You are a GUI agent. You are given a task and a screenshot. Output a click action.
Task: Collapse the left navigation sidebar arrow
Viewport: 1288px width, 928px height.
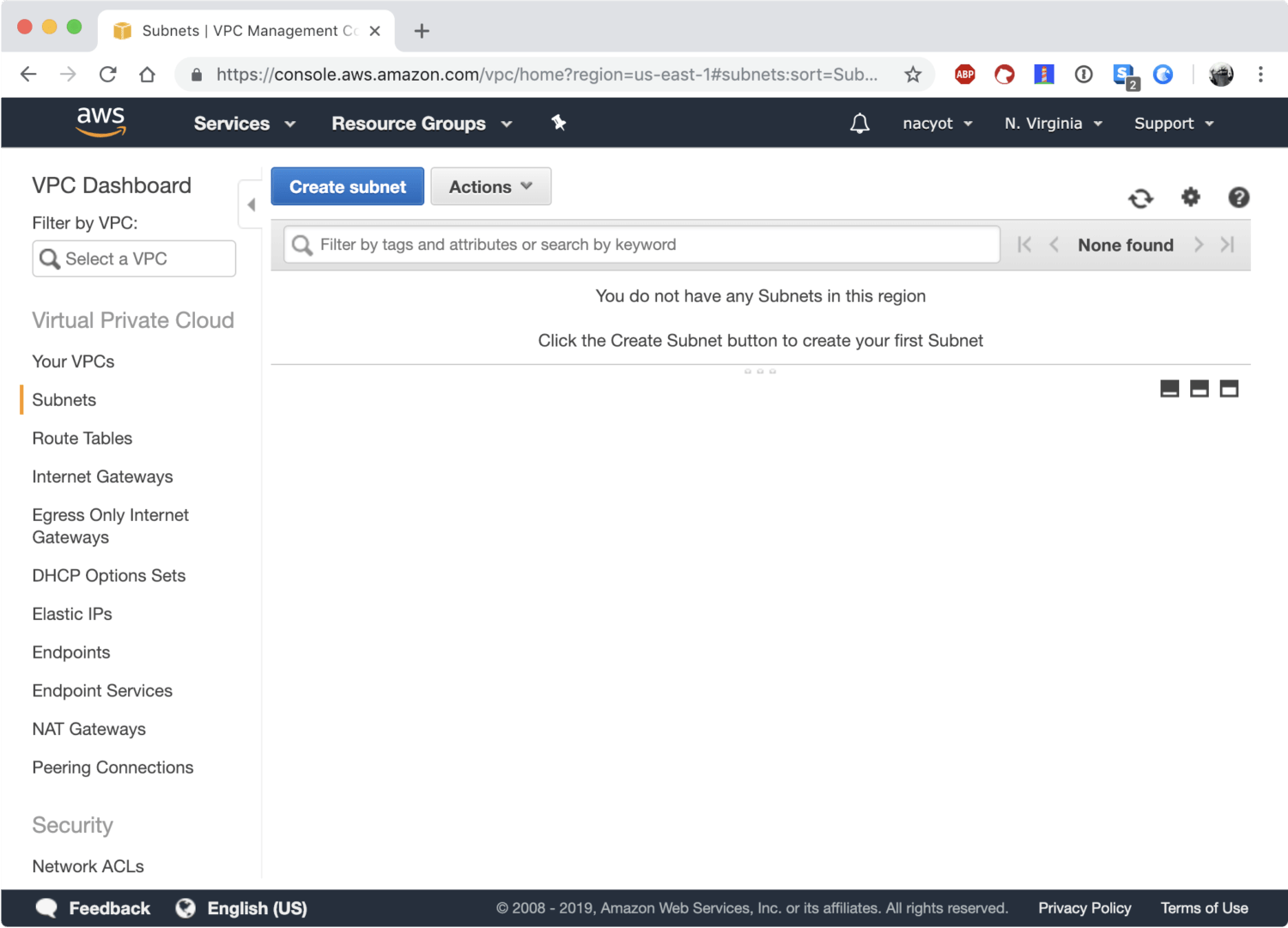pos(251,204)
